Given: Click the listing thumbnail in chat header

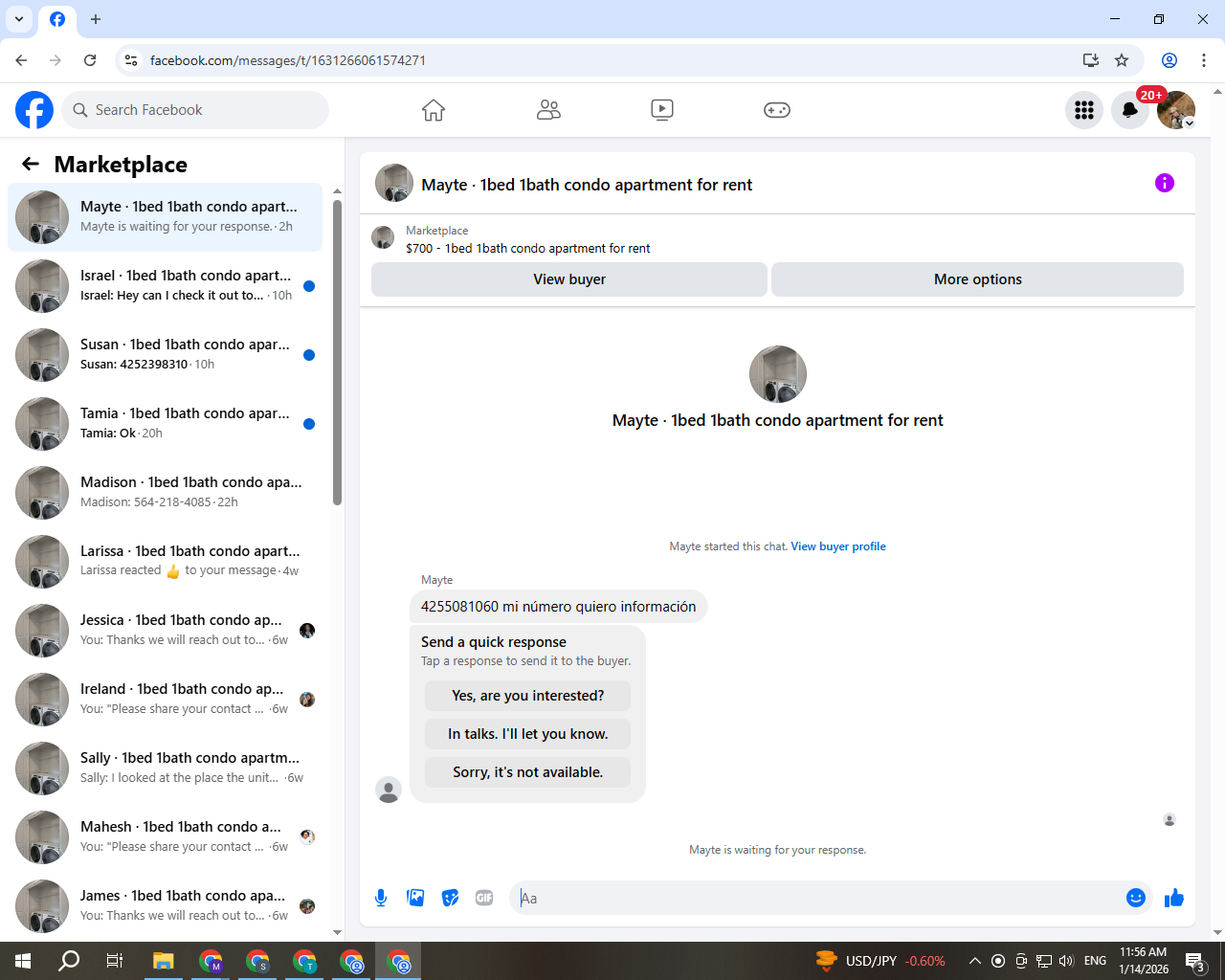Looking at the screenshot, I should tap(394, 183).
